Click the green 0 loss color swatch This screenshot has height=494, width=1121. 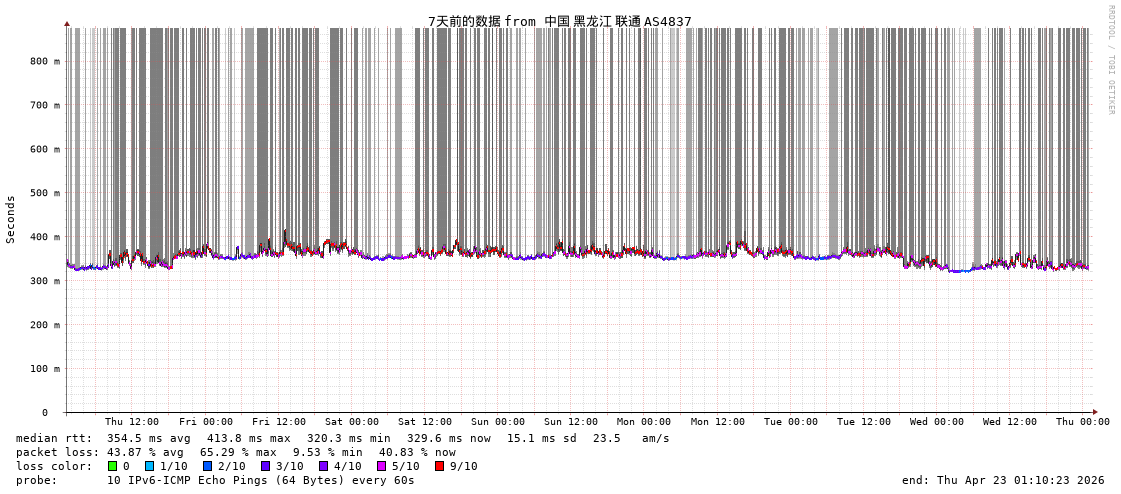(x=113, y=466)
